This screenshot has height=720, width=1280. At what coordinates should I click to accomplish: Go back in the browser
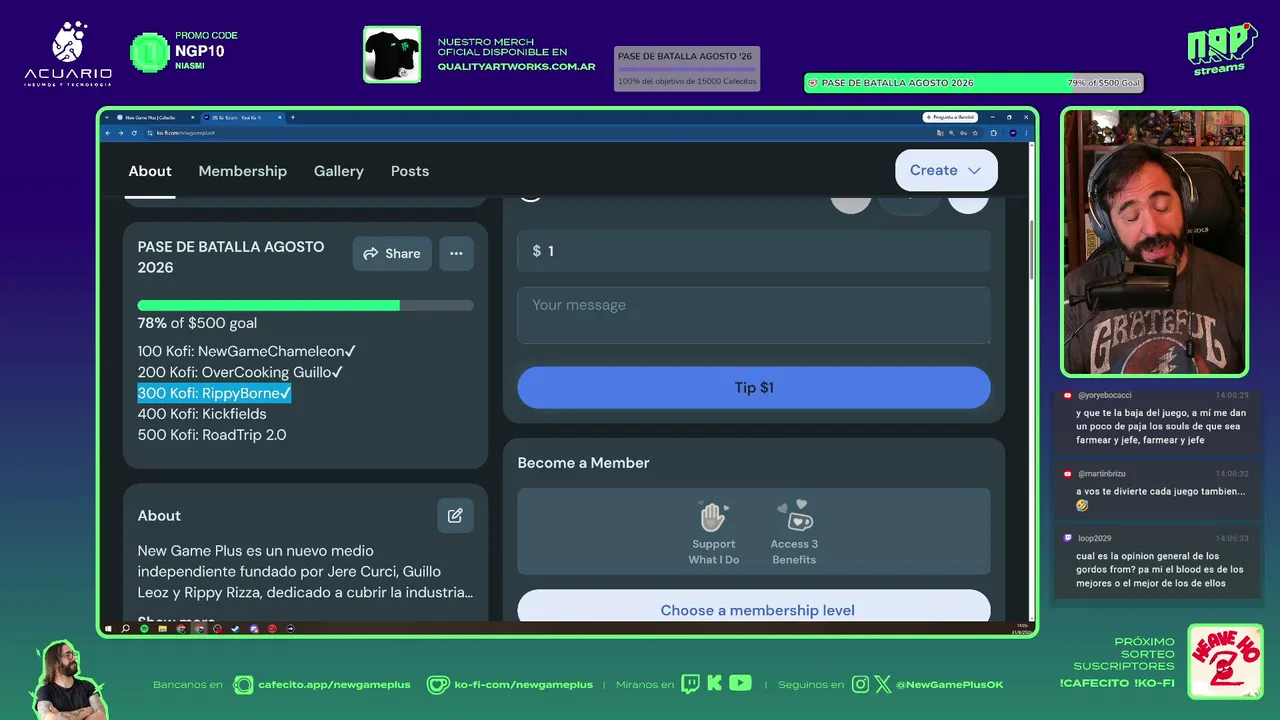(x=108, y=133)
